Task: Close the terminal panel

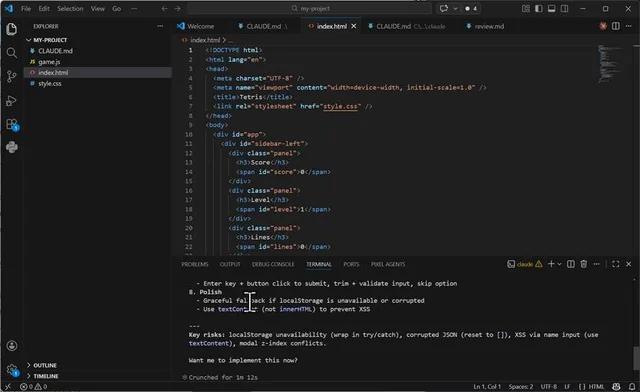Action: pyautogui.click(x=629, y=264)
